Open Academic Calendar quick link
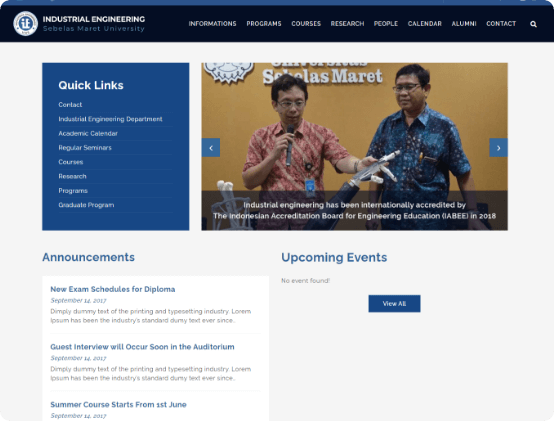 88,134
